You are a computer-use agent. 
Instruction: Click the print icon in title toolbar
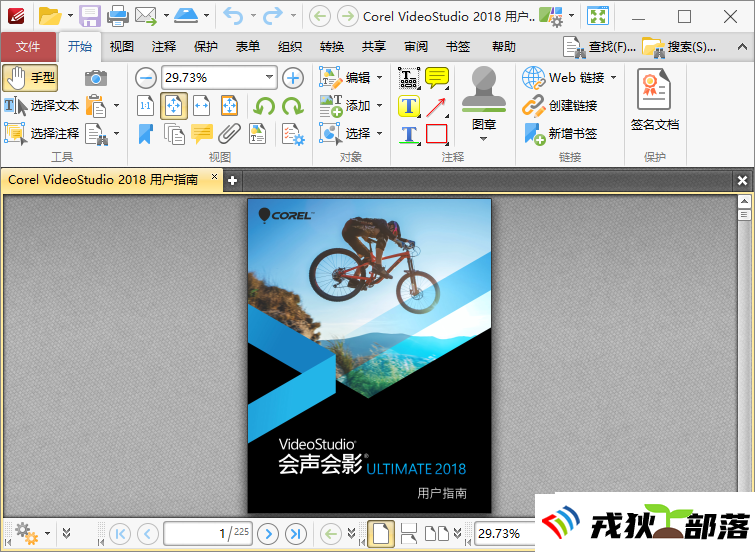(x=117, y=16)
